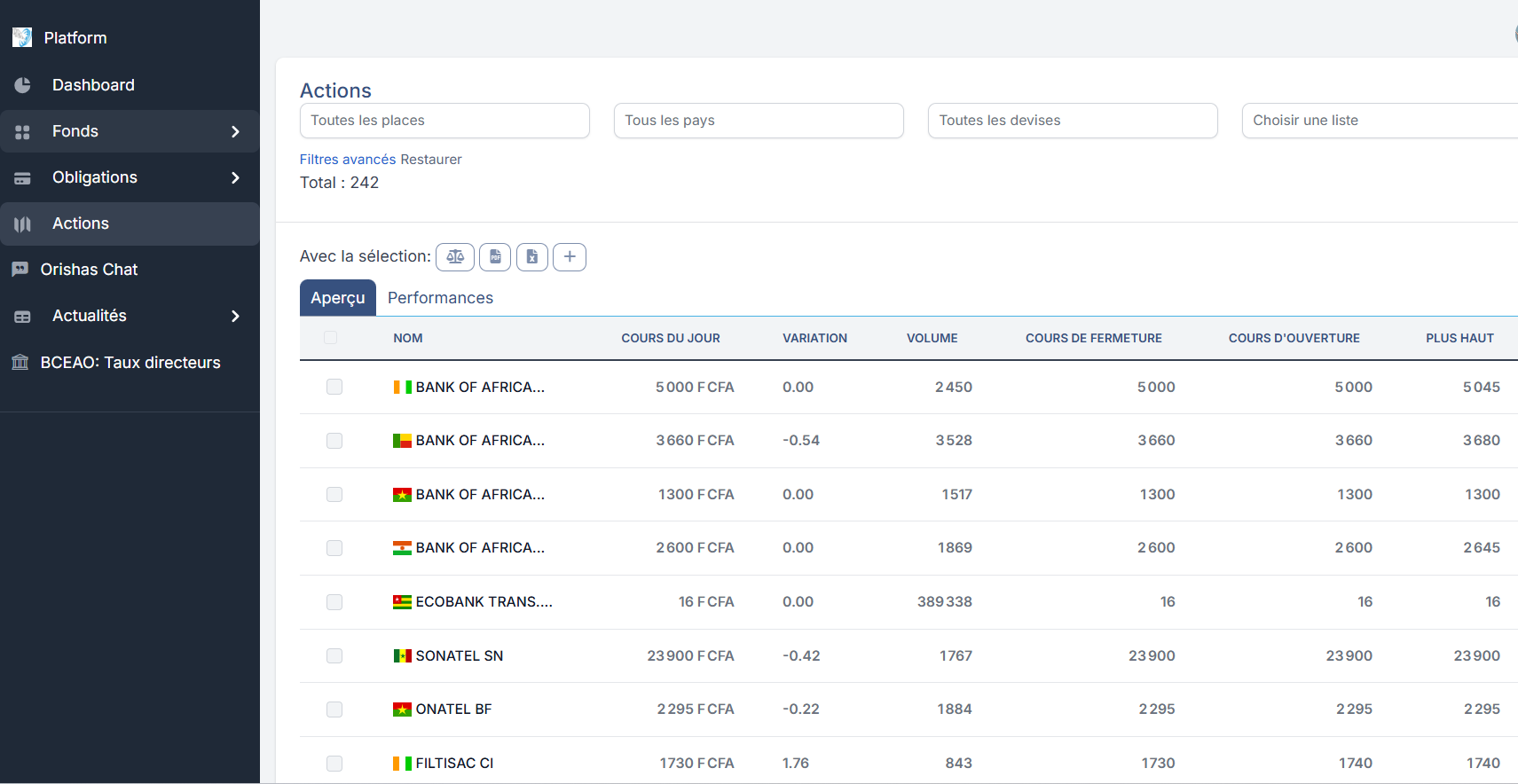Open the 'Toutes les places' dropdown
This screenshot has width=1518, height=784.
pyautogui.click(x=444, y=121)
